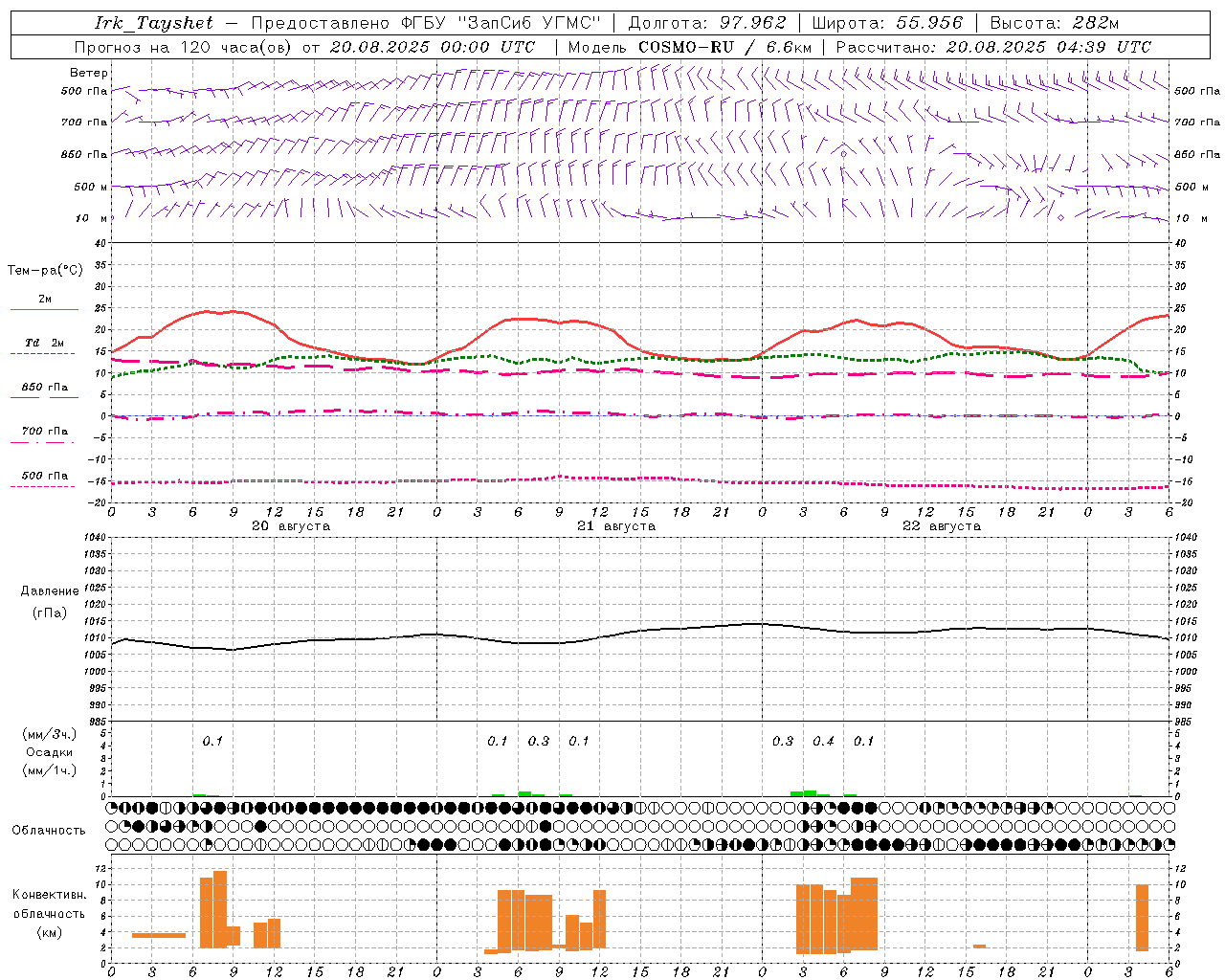Click the station name Irk_Tayshet in header
1225x980 pixels.
click(154, 23)
